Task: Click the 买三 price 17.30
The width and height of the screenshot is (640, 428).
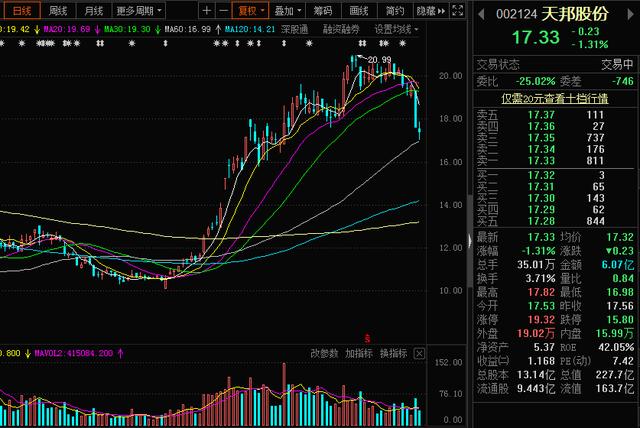Action: [541, 198]
